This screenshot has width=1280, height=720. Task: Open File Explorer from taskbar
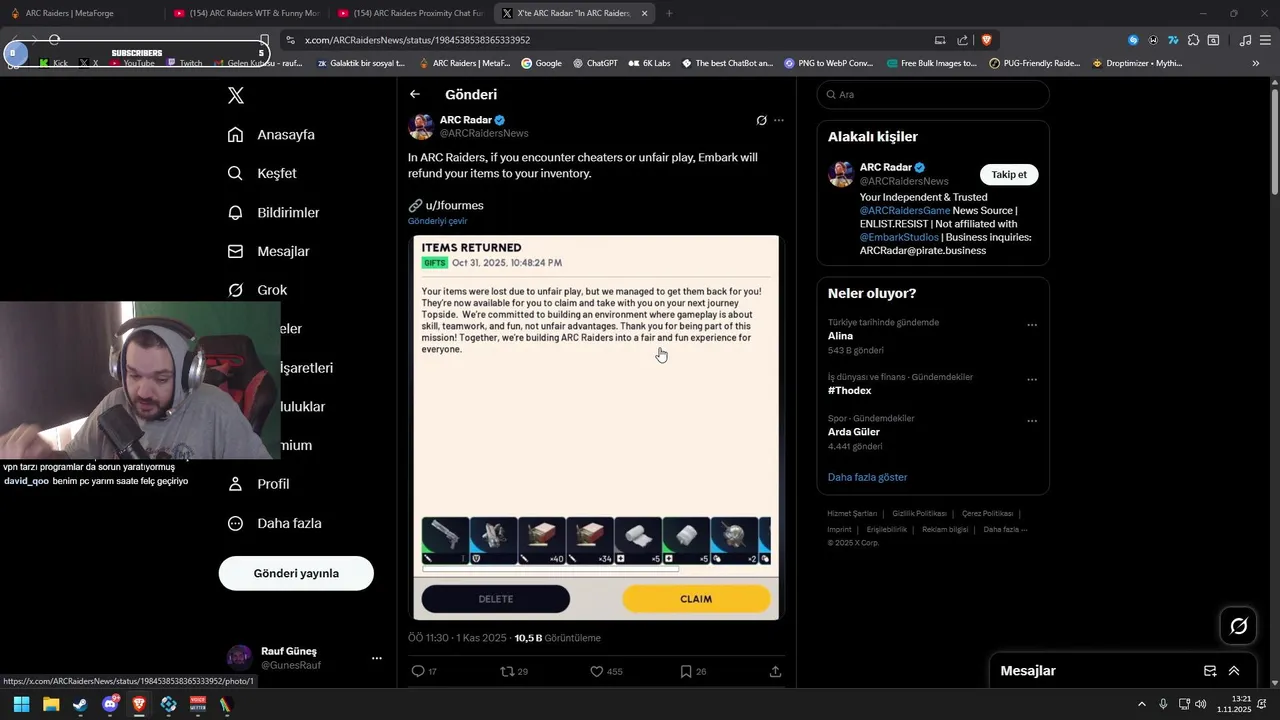click(x=51, y=704)
